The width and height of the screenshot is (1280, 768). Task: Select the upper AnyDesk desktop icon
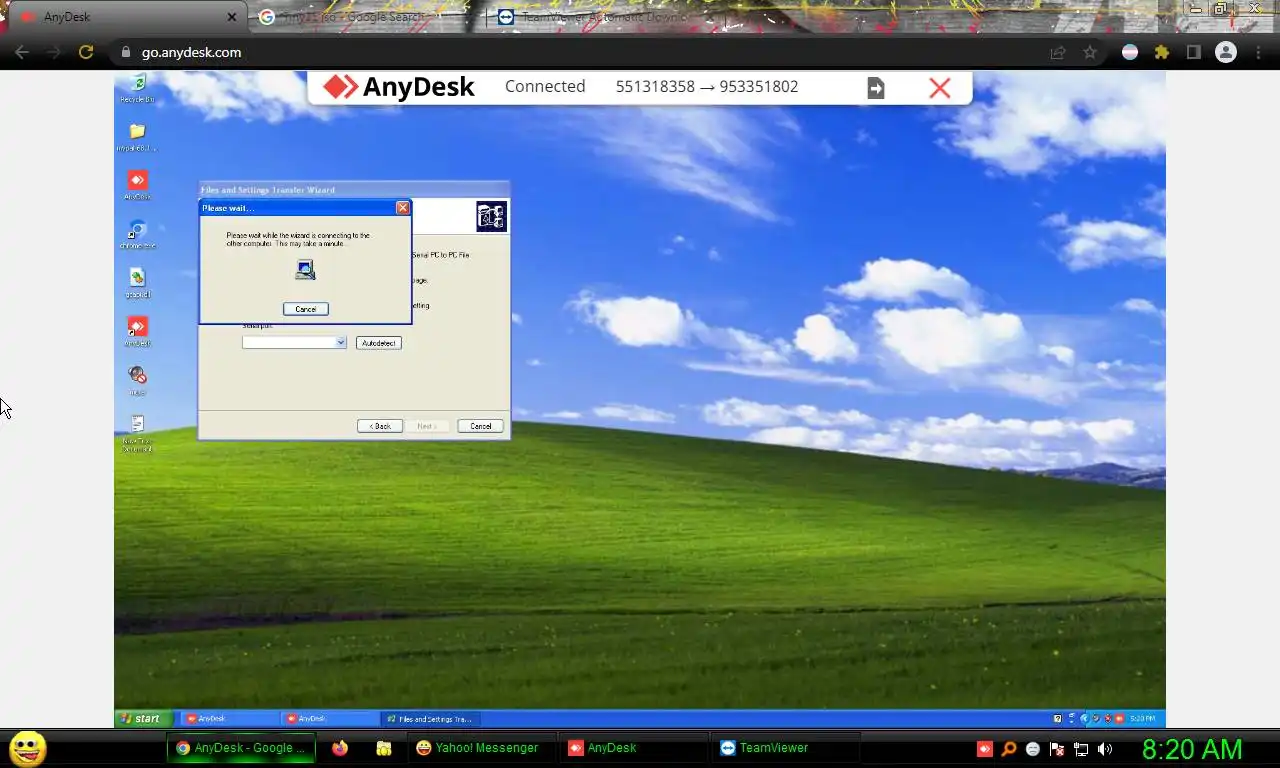[137, 183]
